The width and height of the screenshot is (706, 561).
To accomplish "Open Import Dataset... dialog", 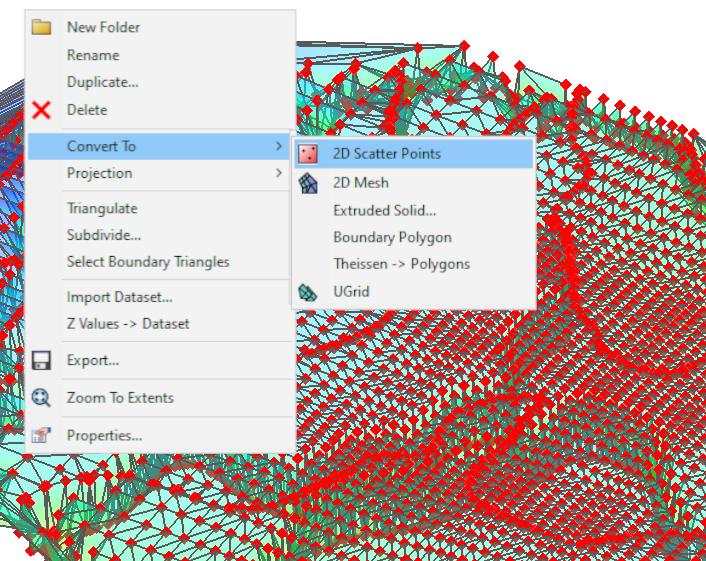I will pyautogui.click(x=119, y=297).
